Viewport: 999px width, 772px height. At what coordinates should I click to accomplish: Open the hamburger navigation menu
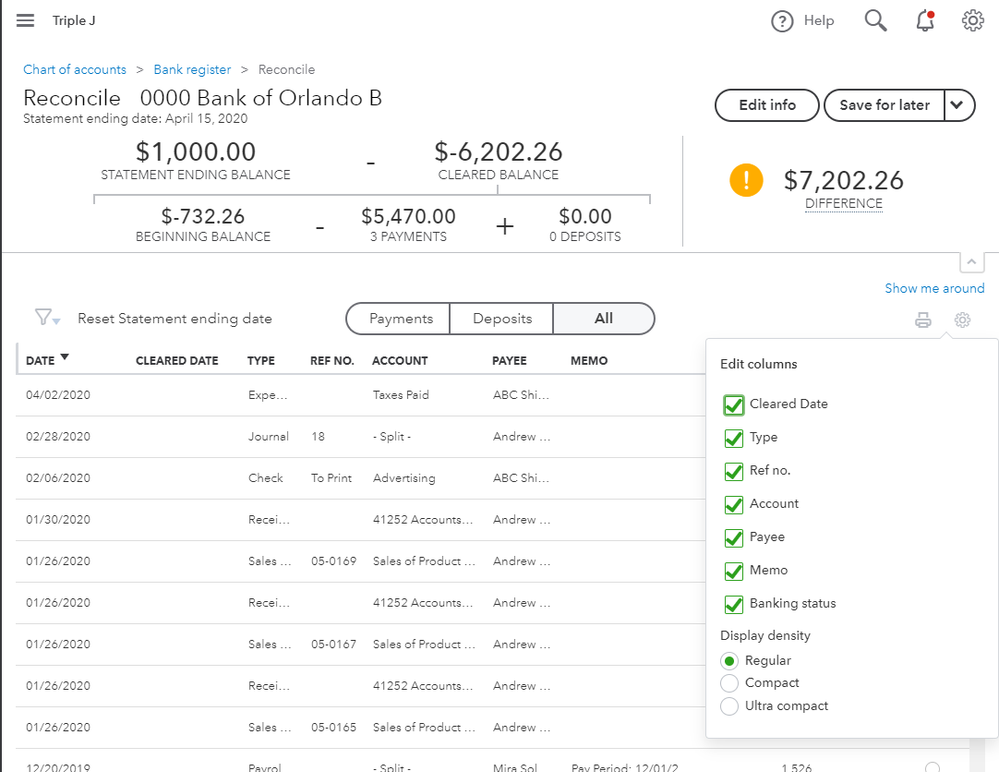[25, 21]
